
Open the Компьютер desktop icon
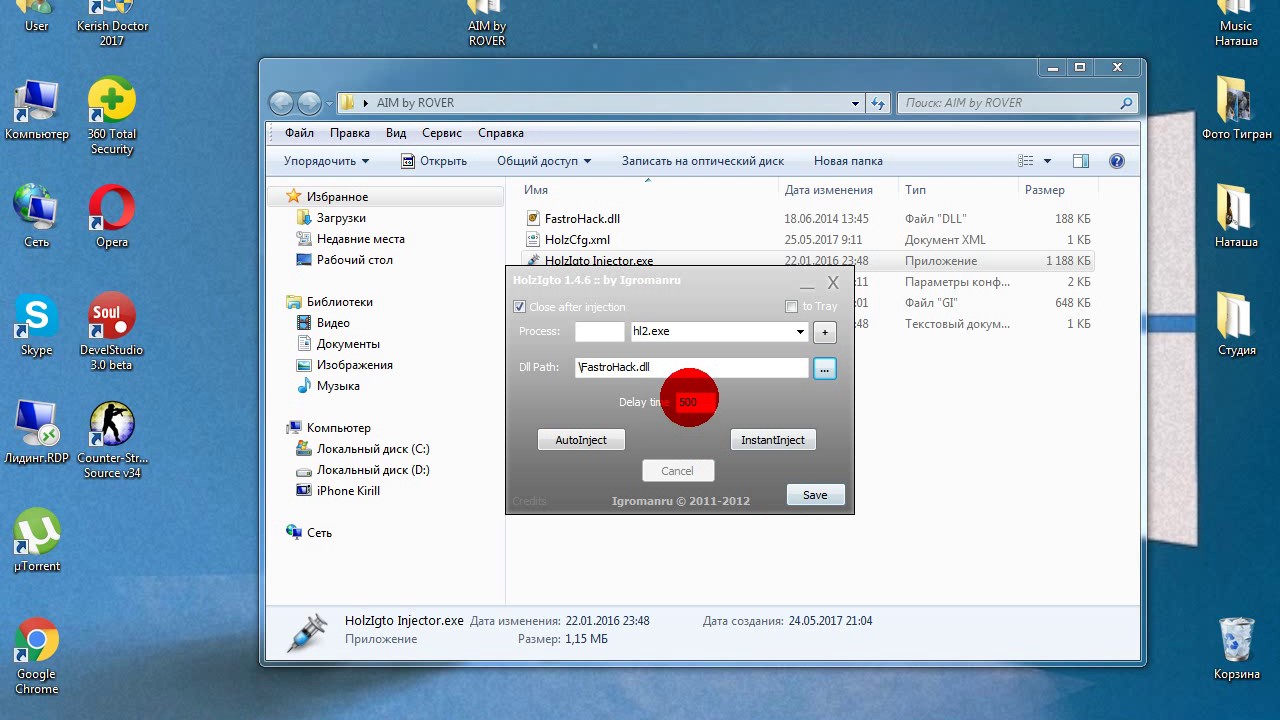pyautogui.click(x=37, y=108)
